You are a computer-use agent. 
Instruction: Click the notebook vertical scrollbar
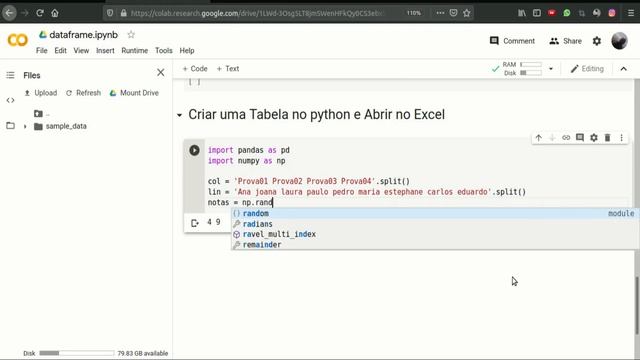[x=637, y=304]
